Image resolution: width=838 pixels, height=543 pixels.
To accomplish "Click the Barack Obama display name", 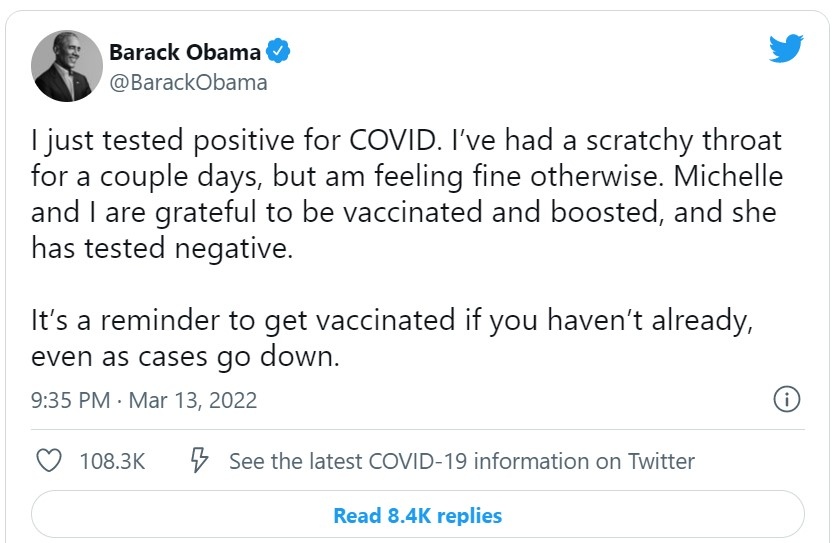I will click(x=185, y=51).
